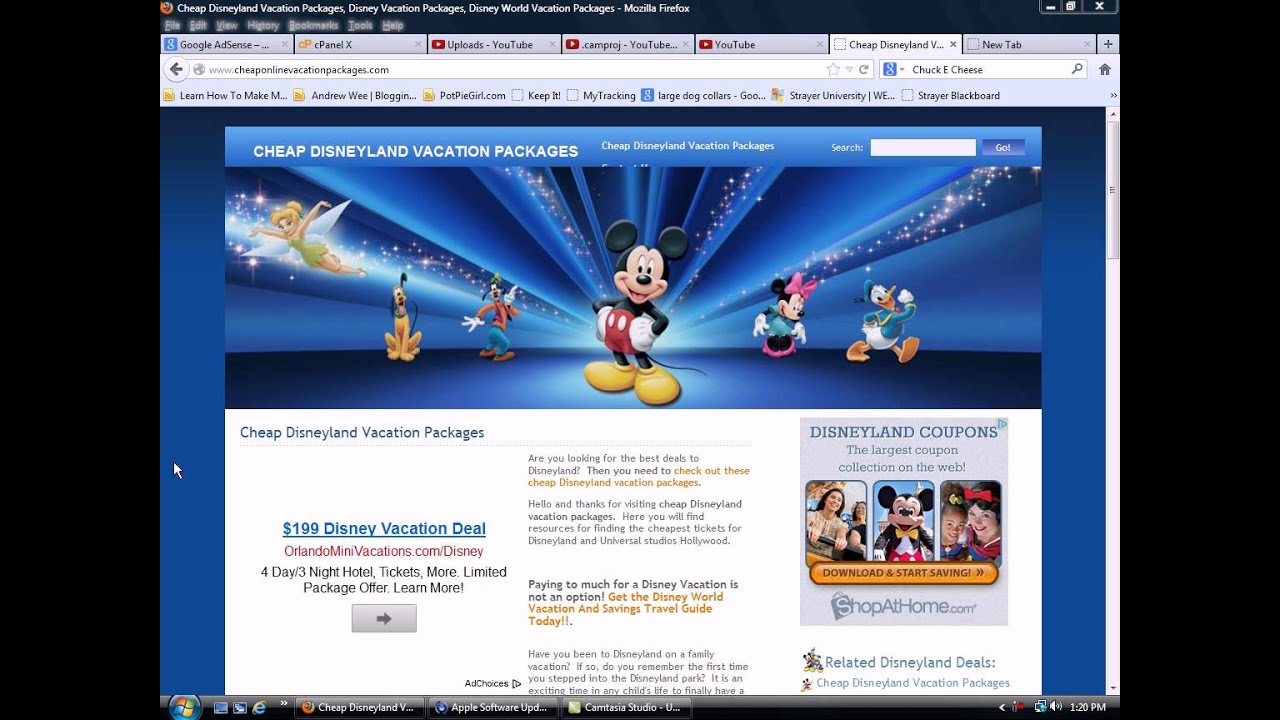Open the Help menu
The width and height of the screenshot is (1280, 720).
(x=392, y=25)
